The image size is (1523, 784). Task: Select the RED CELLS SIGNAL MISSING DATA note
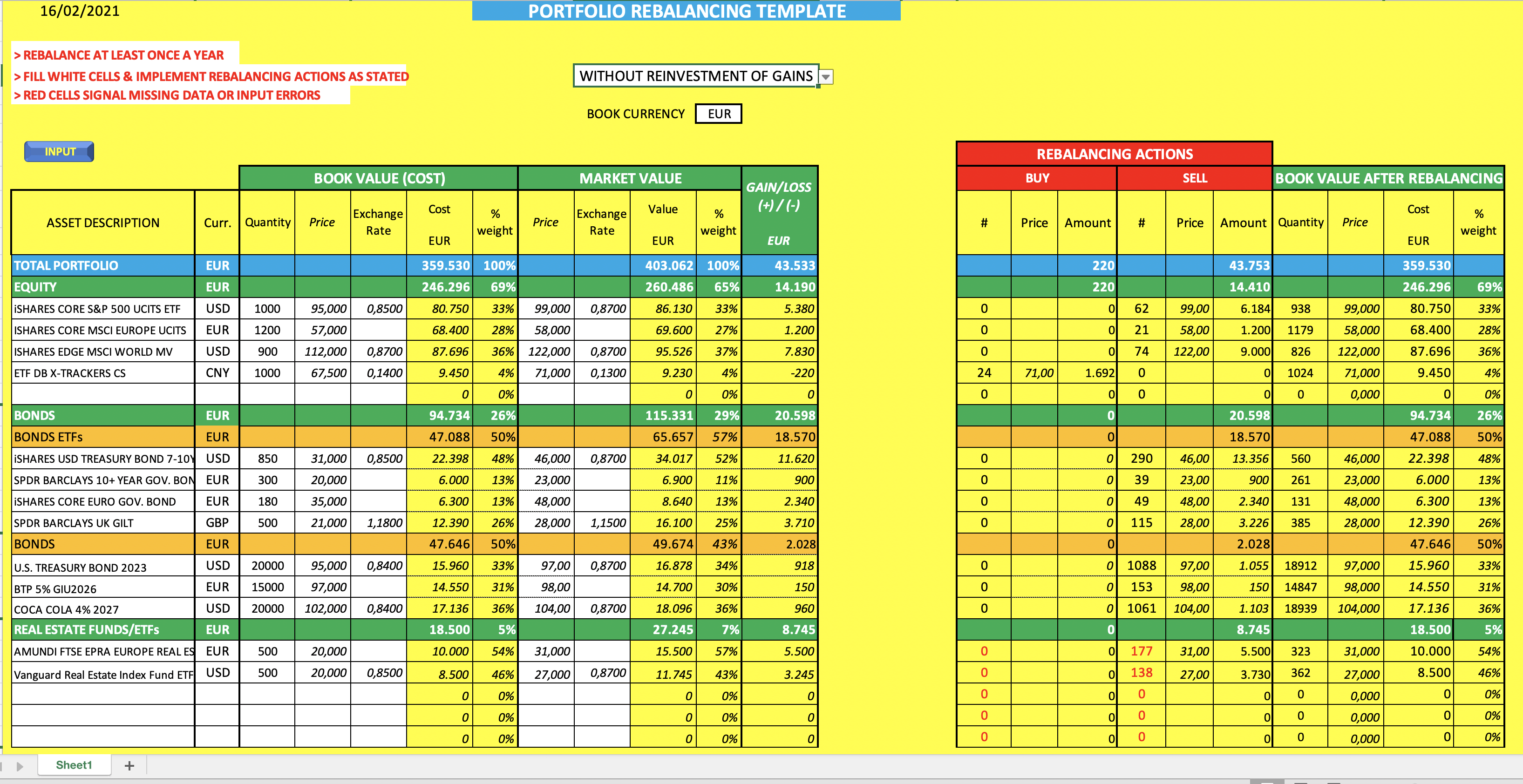point(167,95)
